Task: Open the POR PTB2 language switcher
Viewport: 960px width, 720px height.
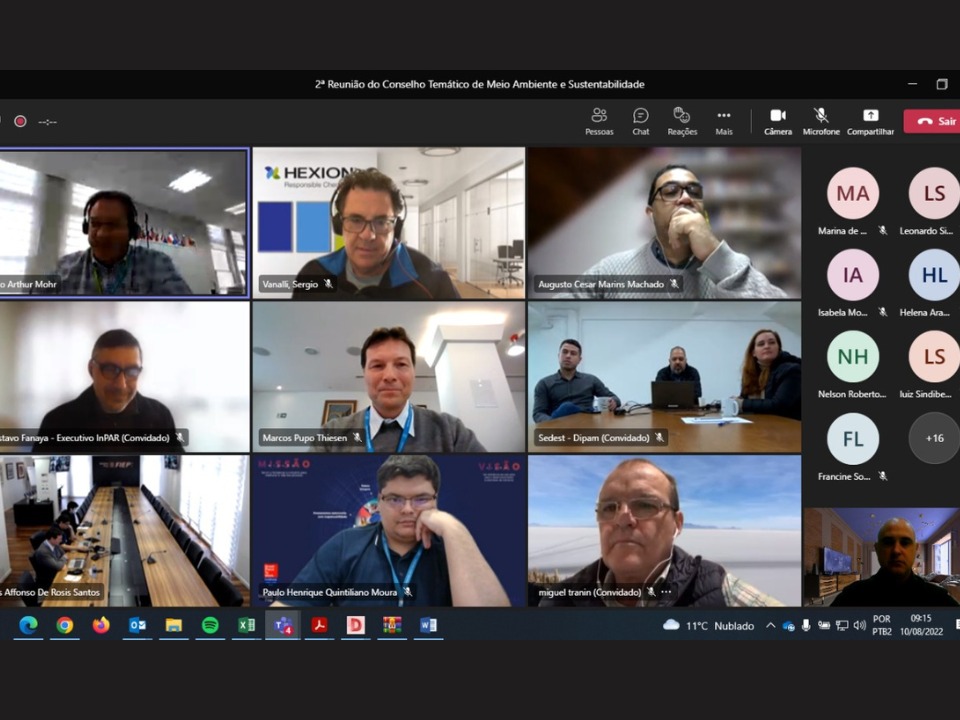Action: pyautogui.click(x=882, y=625)
